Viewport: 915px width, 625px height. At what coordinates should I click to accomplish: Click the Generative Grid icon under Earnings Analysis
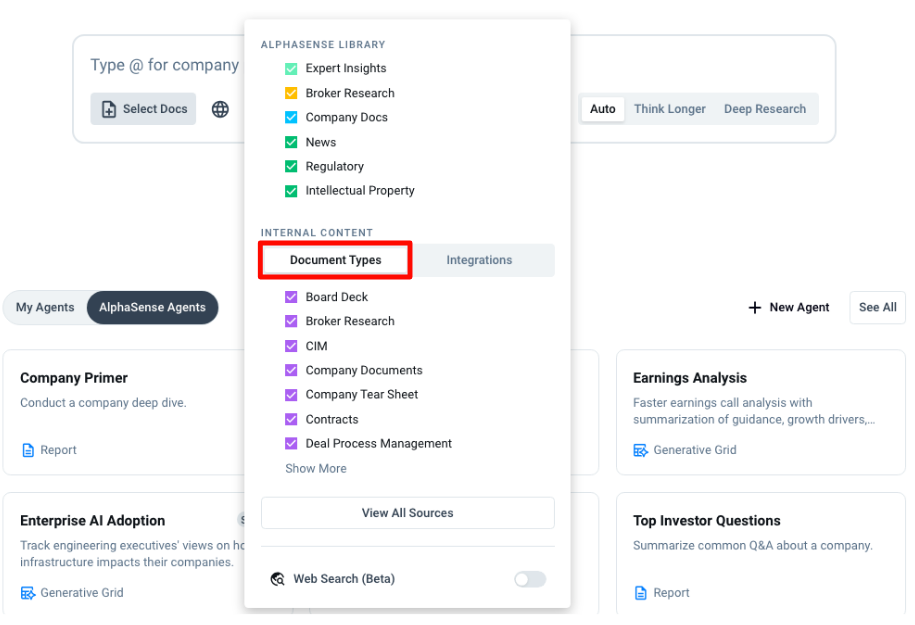(x=641, y=450)
